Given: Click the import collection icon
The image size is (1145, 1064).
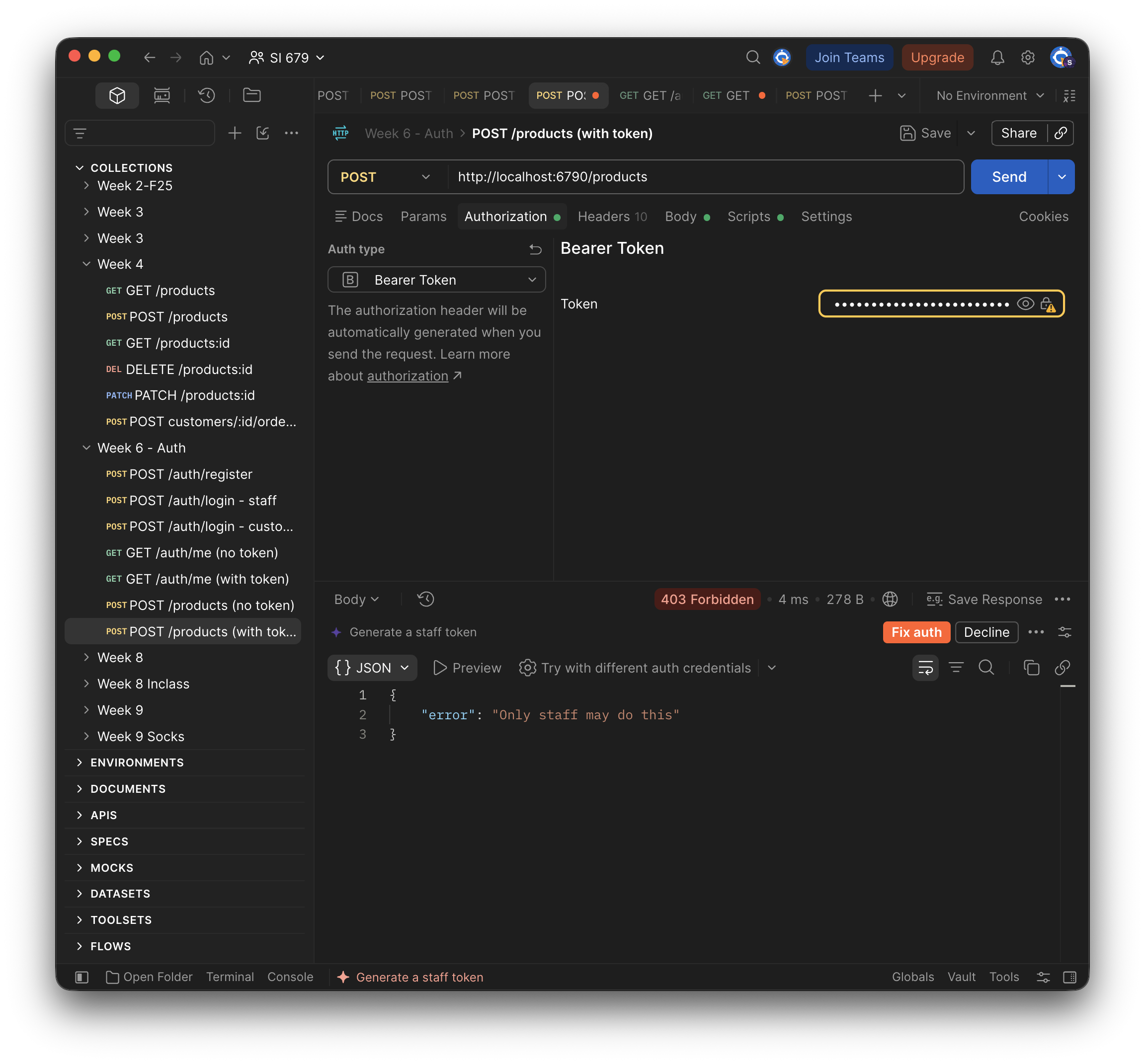Looking at the screenshot, I should tap(262, 133).
